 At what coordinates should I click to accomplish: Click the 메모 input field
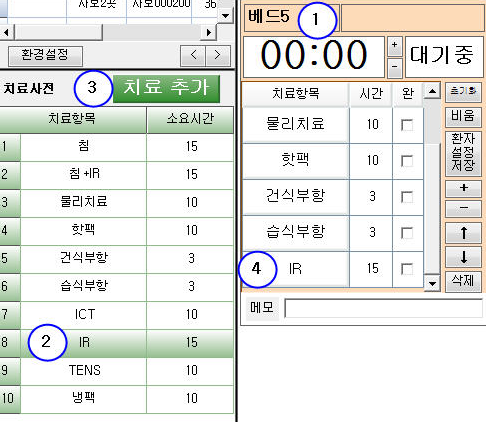tap(384, 308)
